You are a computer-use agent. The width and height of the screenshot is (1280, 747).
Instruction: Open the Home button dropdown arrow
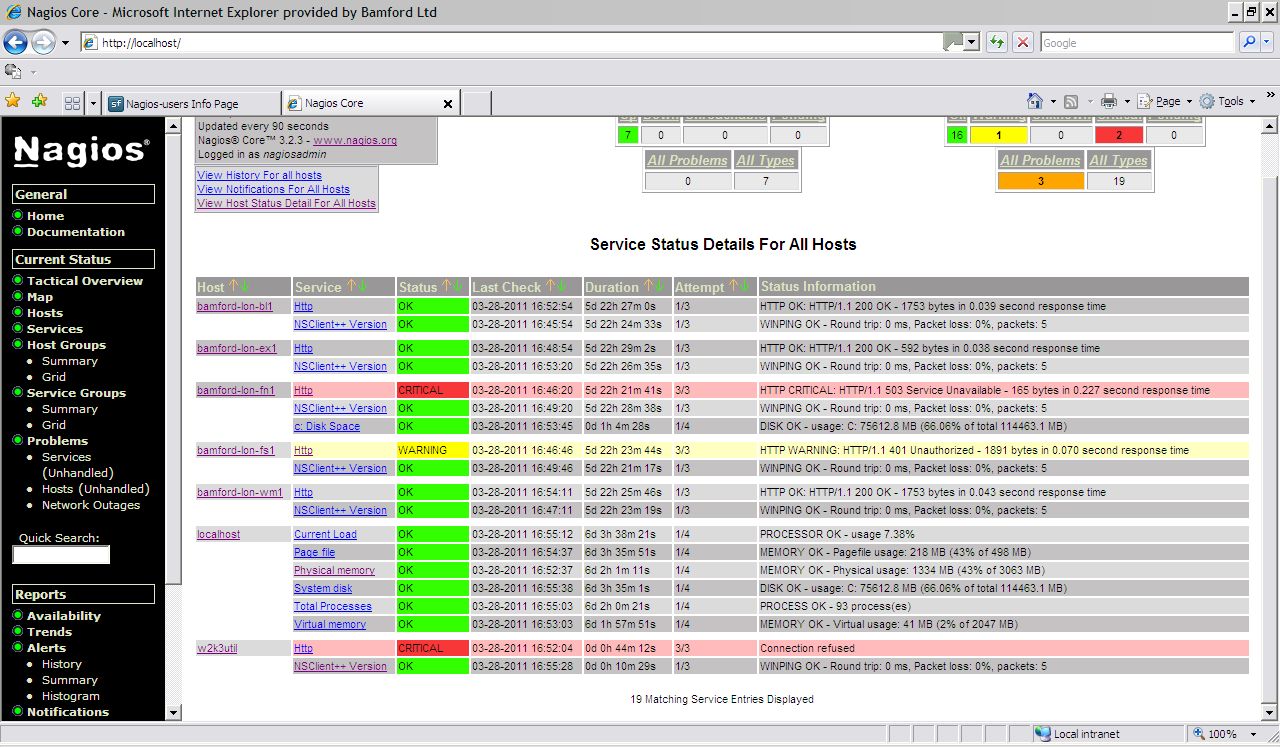click(1053, 102)
